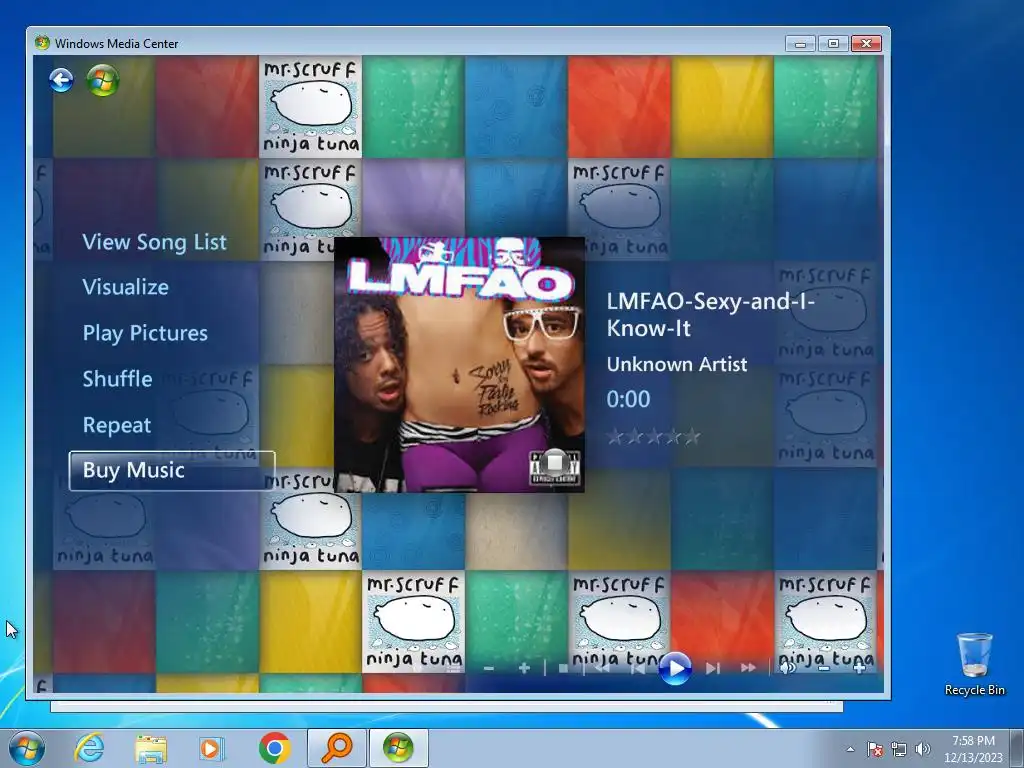Click the Fast Forward button
Image resolution: width=1024 pixels, height=768 pixels.
tap(748, 668)
